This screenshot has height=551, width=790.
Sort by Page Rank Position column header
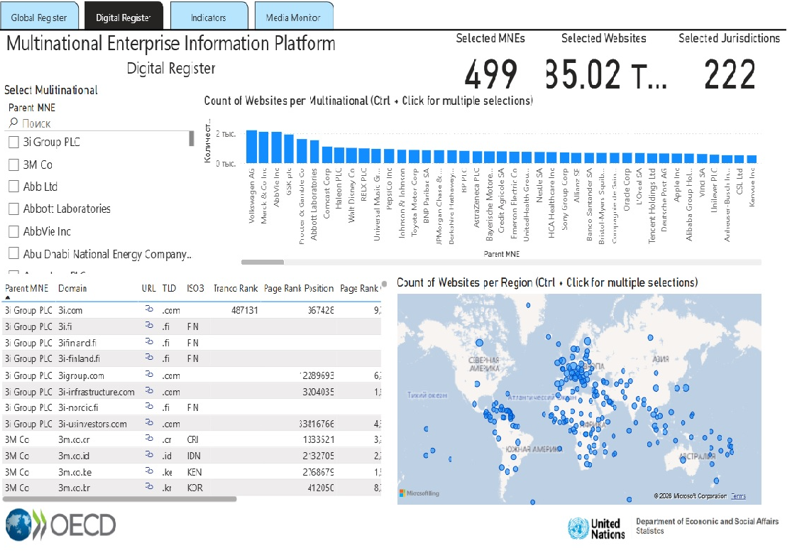(x=299, y=288)
